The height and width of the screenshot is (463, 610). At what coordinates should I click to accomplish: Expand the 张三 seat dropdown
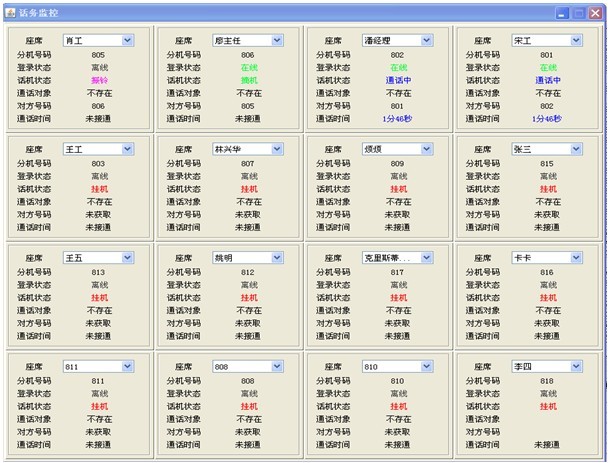point(577,149)
